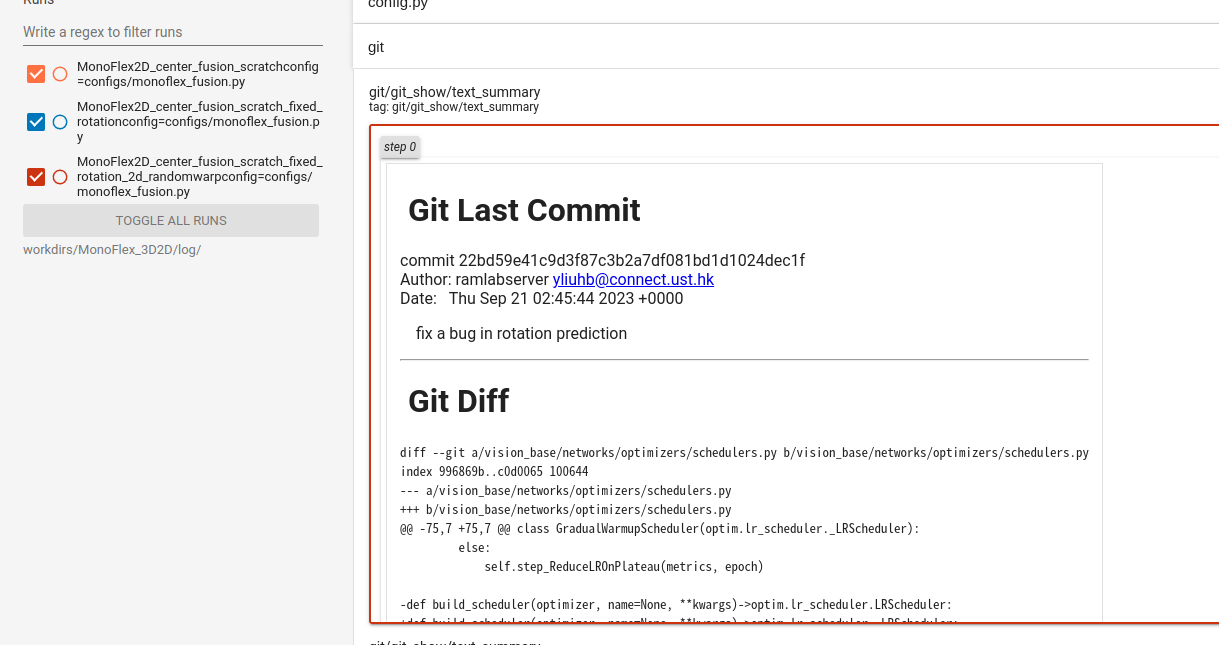The height and width of the screenshot is (645, 1219).
Task: Click the 'fix a bug in rotation prediction' message
Action: 521,333
